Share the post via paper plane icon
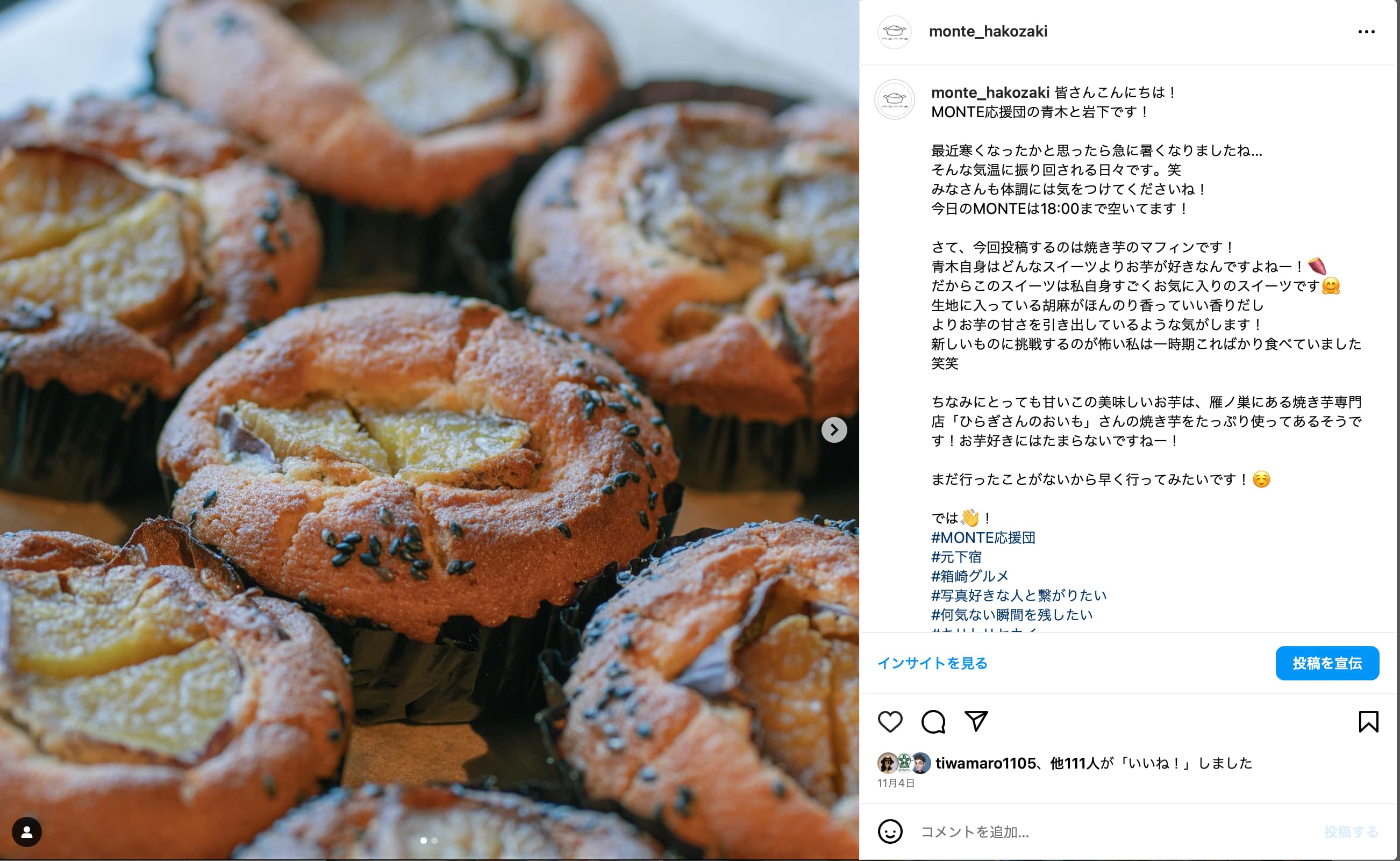 [976, 721]
